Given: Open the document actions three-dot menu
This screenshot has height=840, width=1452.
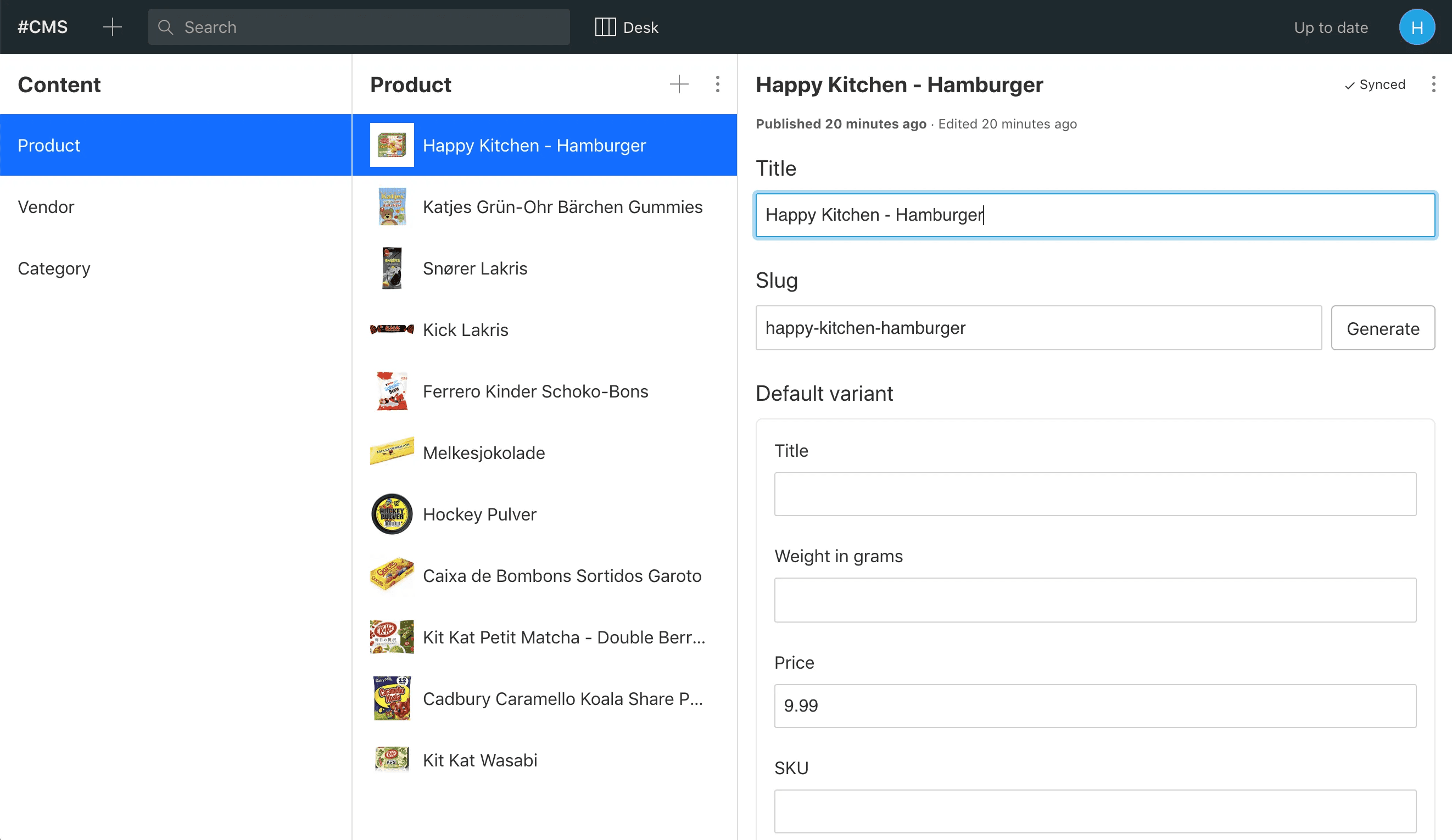Looking at the screenshot, I should 1433,84.
